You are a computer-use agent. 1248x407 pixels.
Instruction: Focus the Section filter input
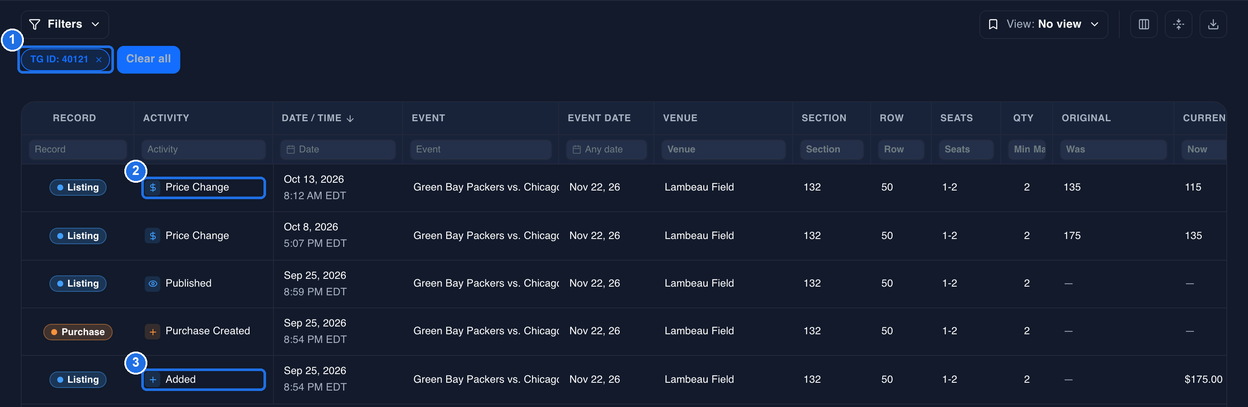coord(832,149)
